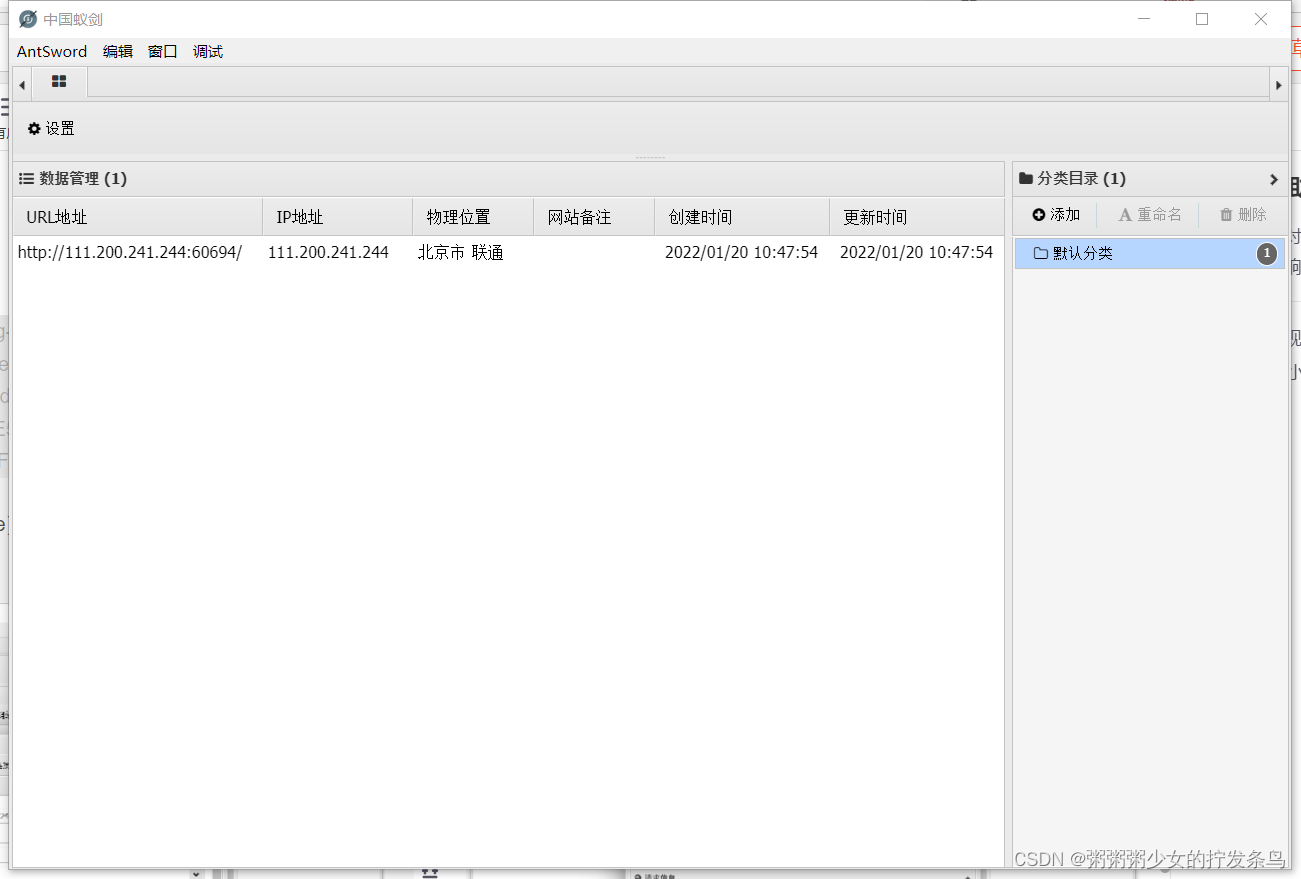The height and width of the screenshot is (879, 1301).
Task: Maximize the 中国蚁剑 window
Action: coord(1202,19)
